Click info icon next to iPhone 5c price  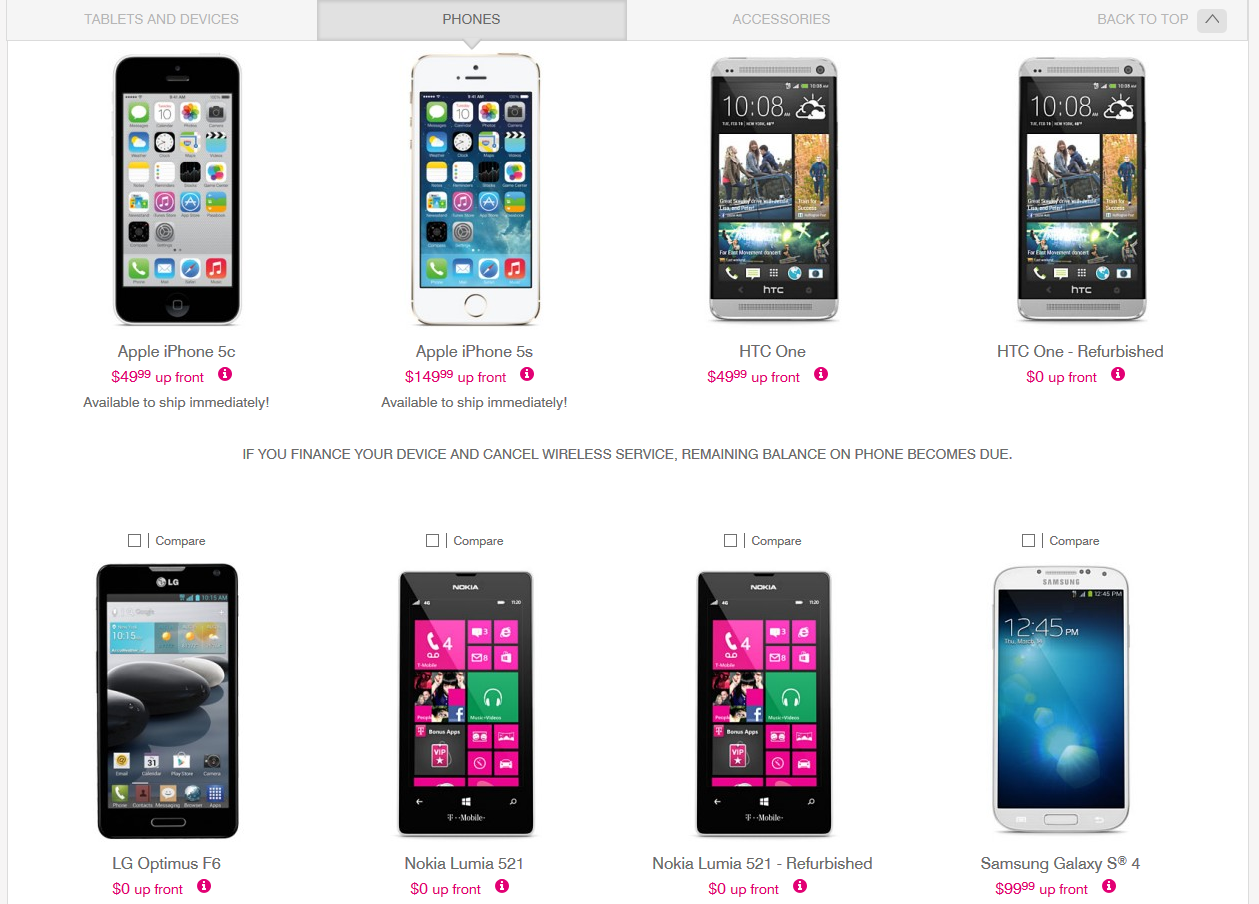pyautogui.click(x=225, y=374)
